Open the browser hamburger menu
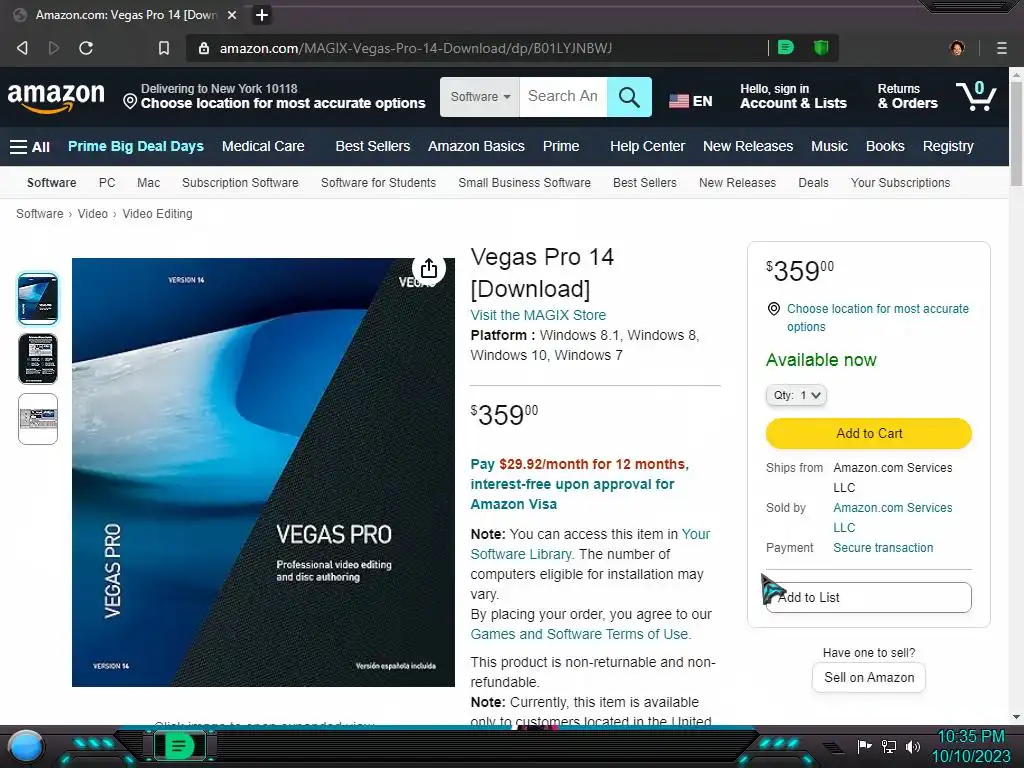Image resolution: width=1024 pixels, height=768 pixels. pyautogui.click(x=1002, y=48)
